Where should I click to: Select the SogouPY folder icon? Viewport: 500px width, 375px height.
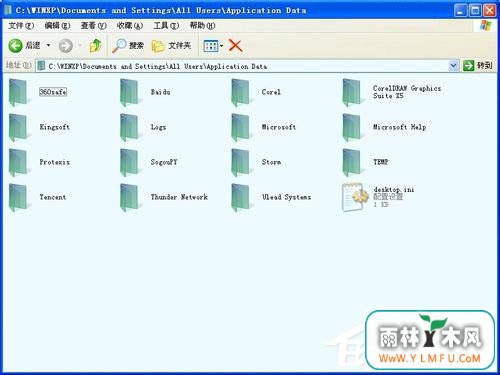(x=129, y=162)
